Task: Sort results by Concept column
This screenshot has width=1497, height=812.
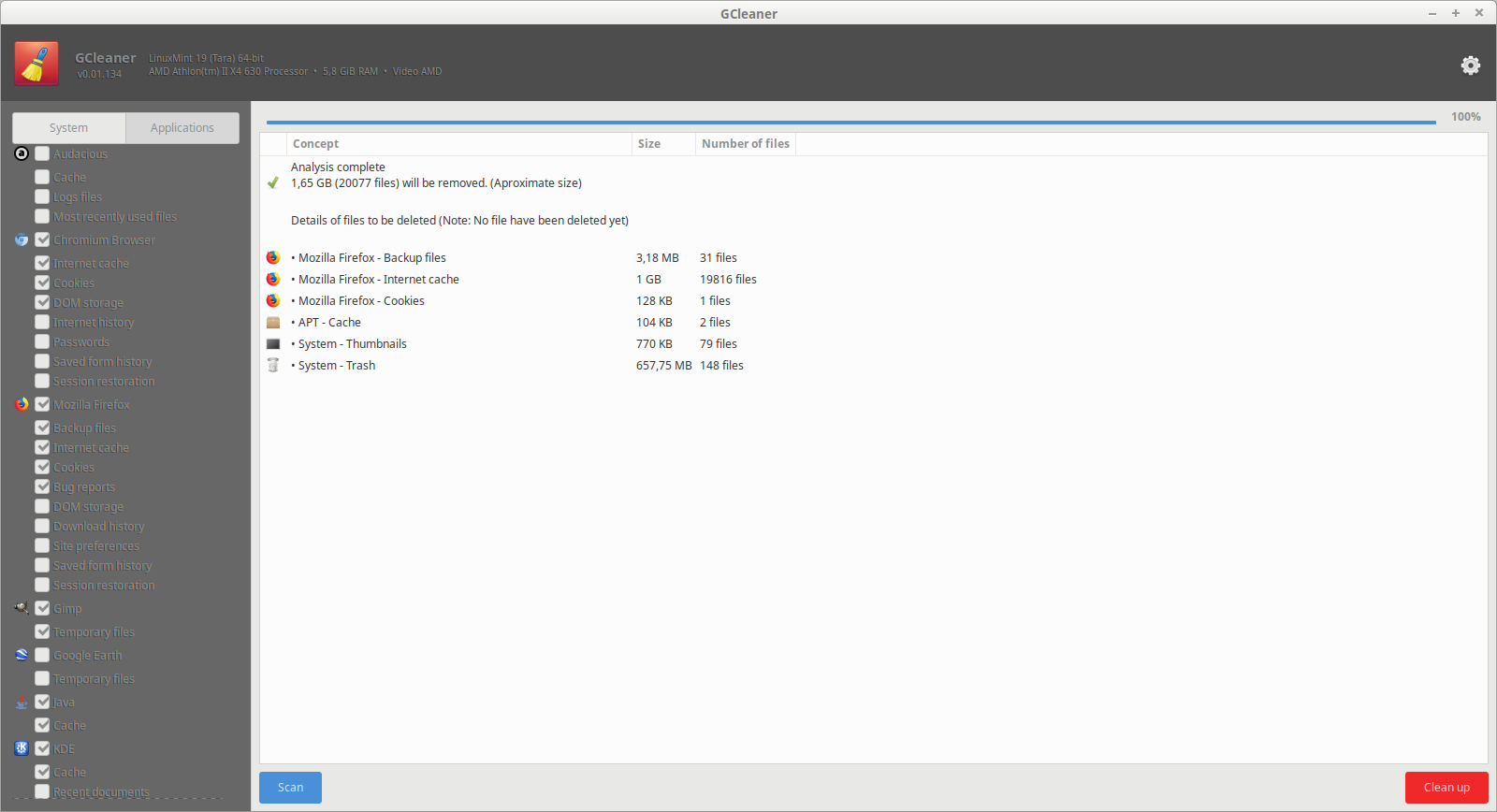Action: [458, 144]
